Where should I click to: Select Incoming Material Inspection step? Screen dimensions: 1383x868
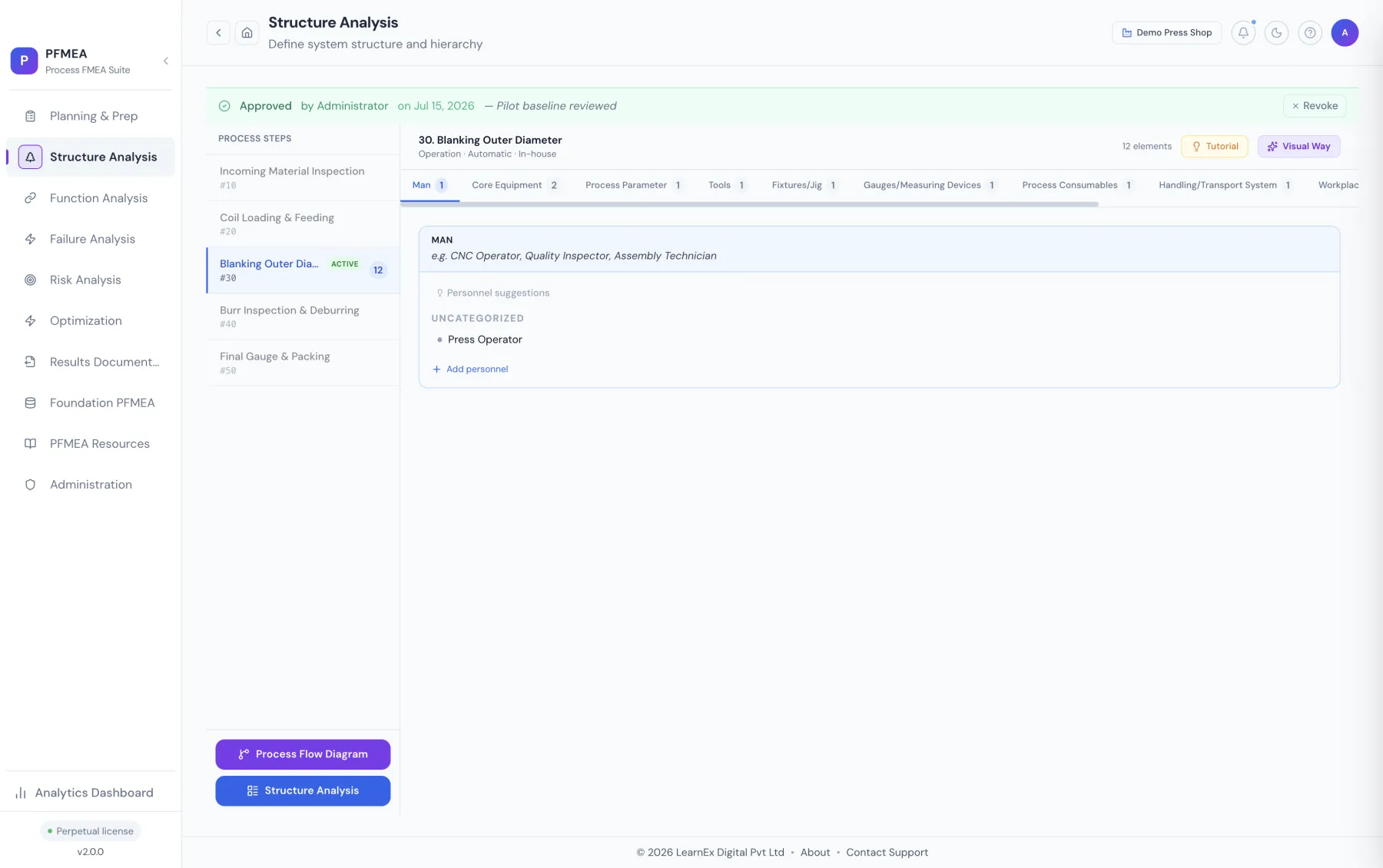[303, 177]
